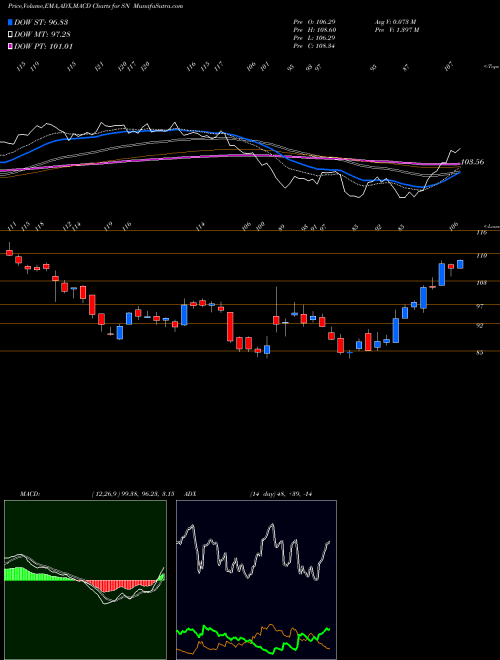
Task: Click the magenta DOW PT legend swatch
Action: pos(10,46)
